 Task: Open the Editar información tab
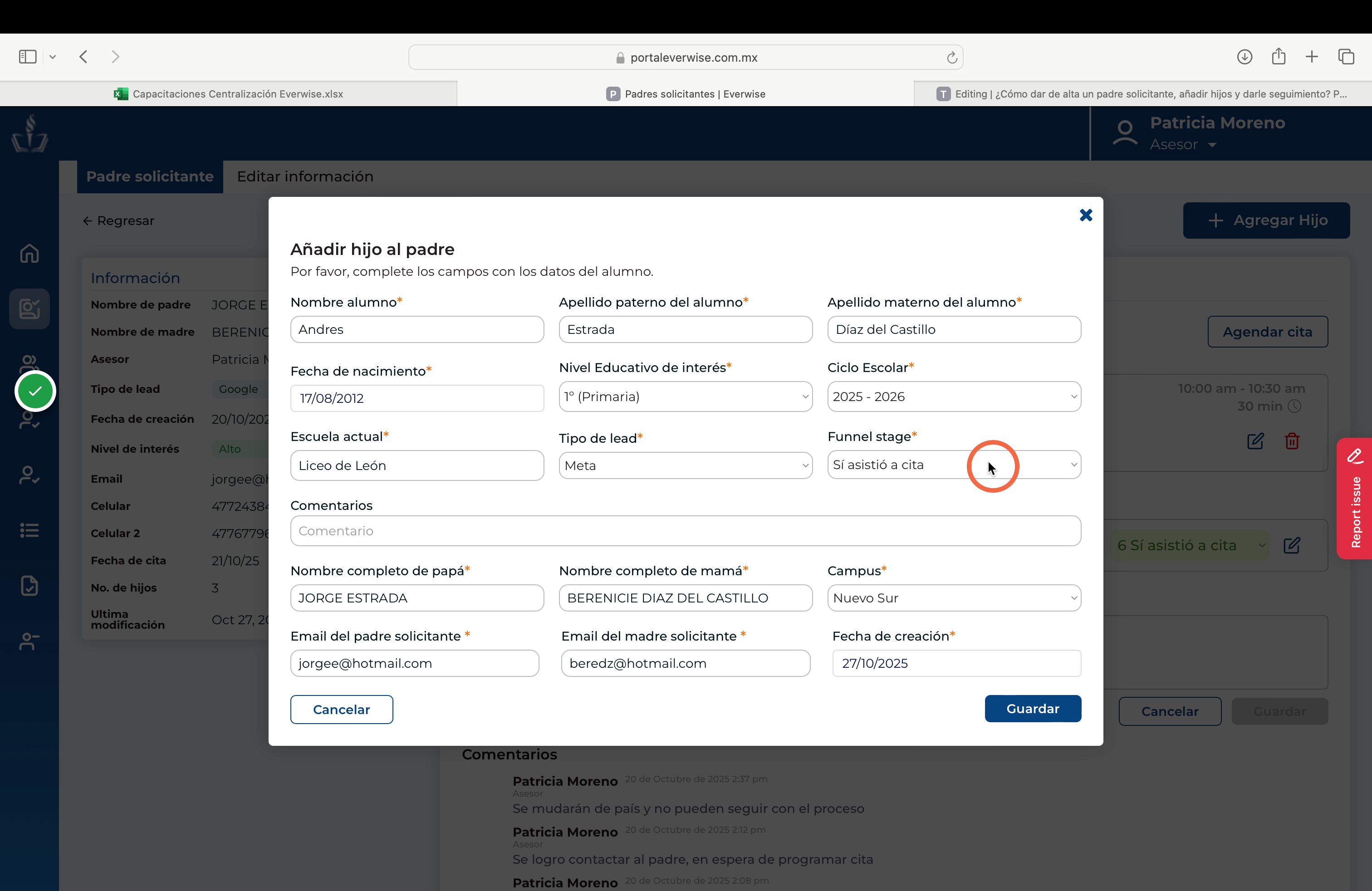coord(305,176)
